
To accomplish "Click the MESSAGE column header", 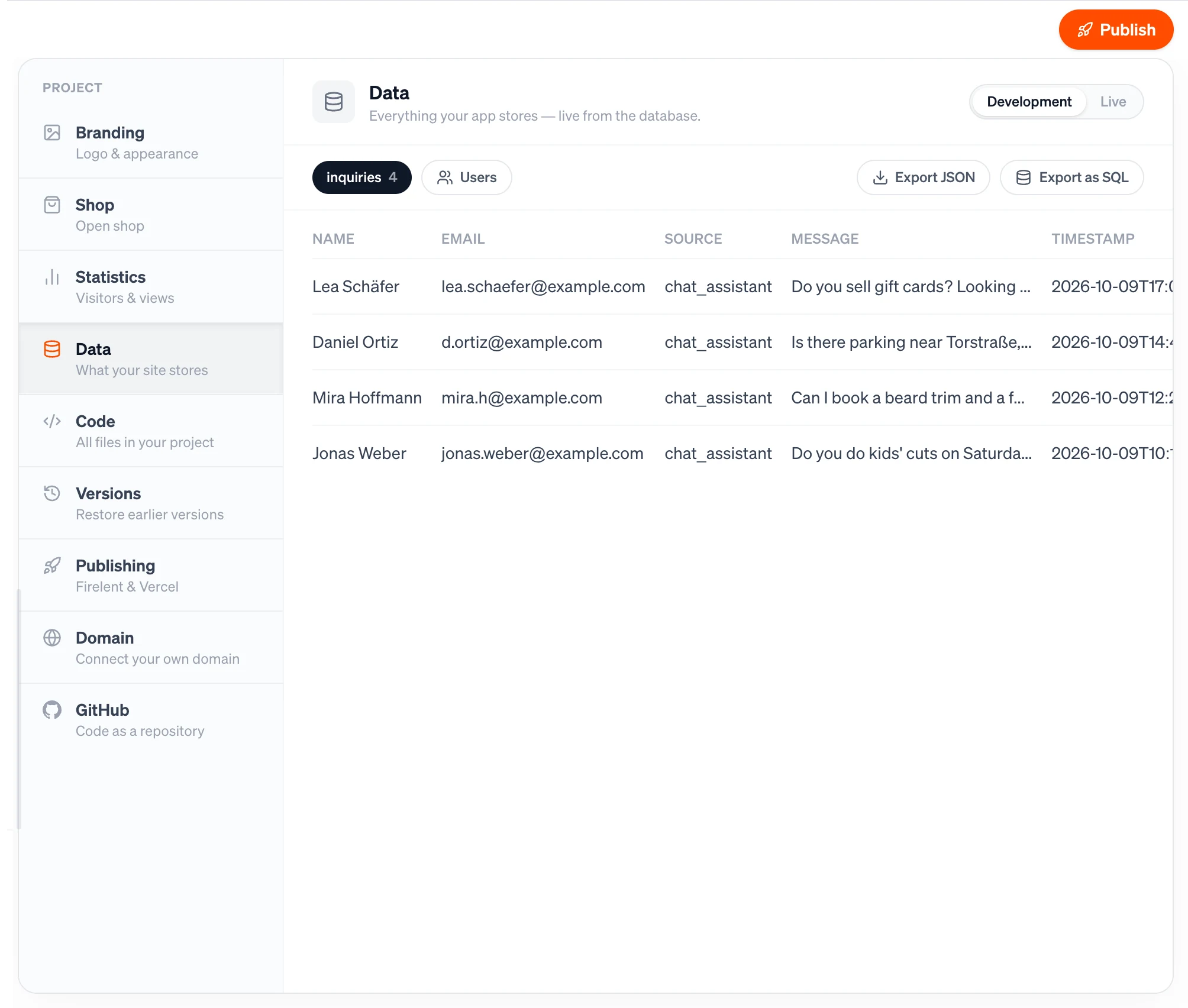I will (x=825, y=239).
